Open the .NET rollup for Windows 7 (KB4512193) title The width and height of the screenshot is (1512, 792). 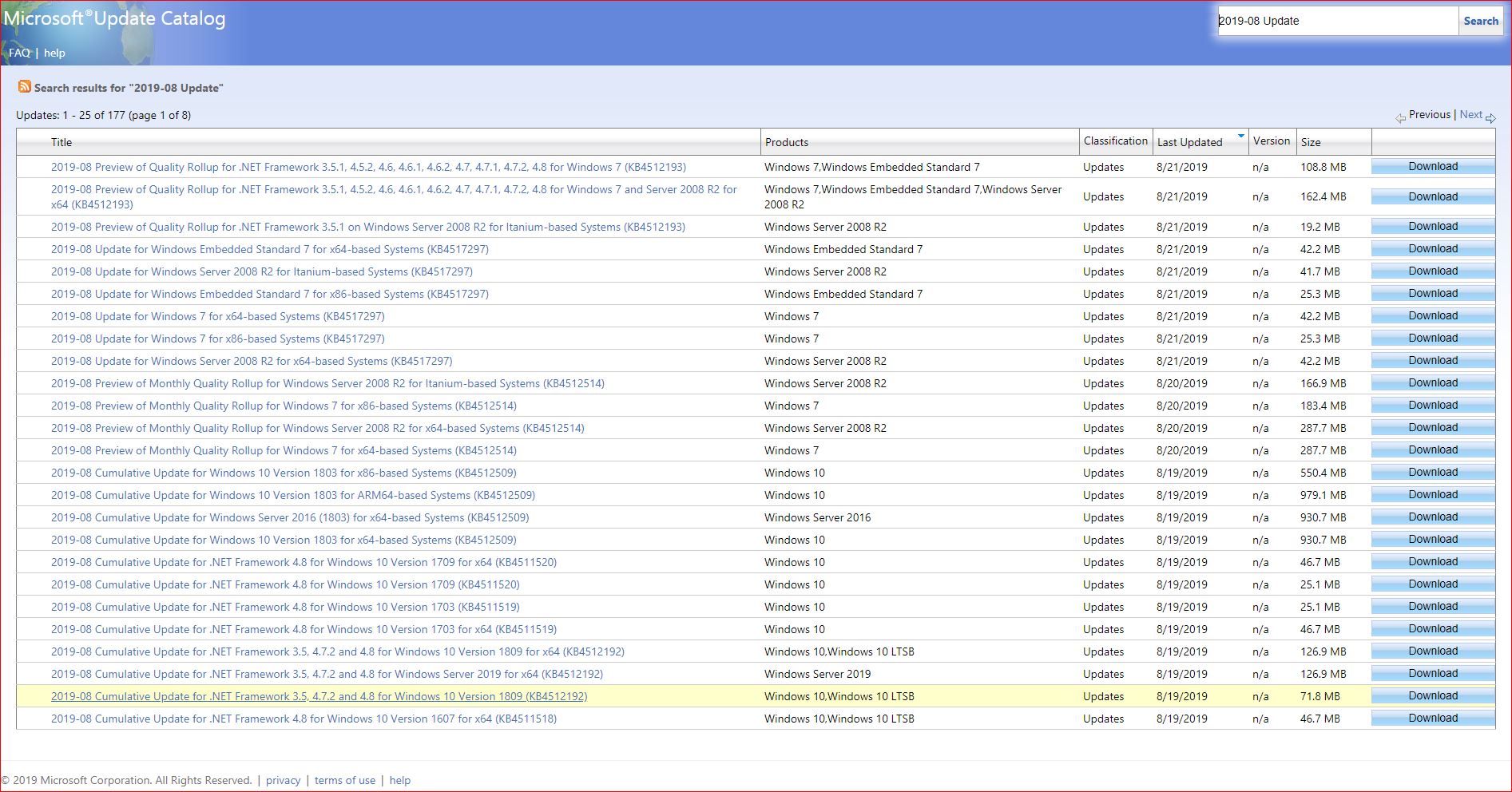click(368, 167)
